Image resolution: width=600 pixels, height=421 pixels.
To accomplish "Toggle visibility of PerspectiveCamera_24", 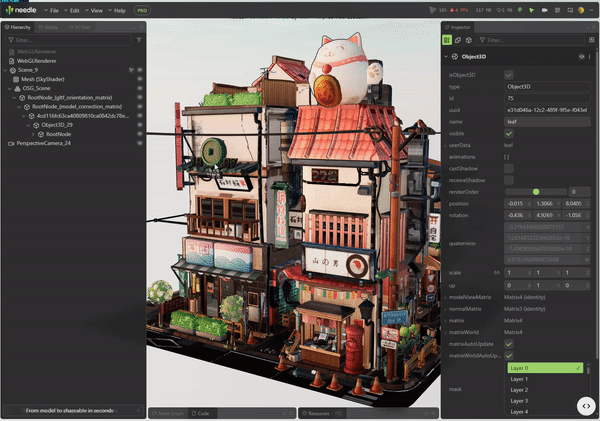I will [x=140, y=143].
